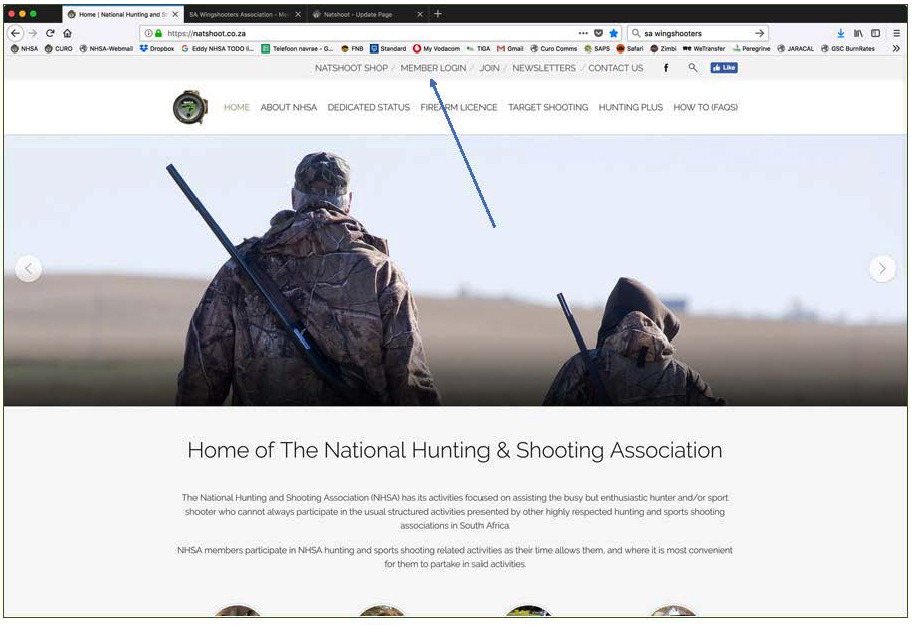The height and width of the screenshot is (625, 914).
Task: Go back with the browser back arrow
Action: pos(15,33)
